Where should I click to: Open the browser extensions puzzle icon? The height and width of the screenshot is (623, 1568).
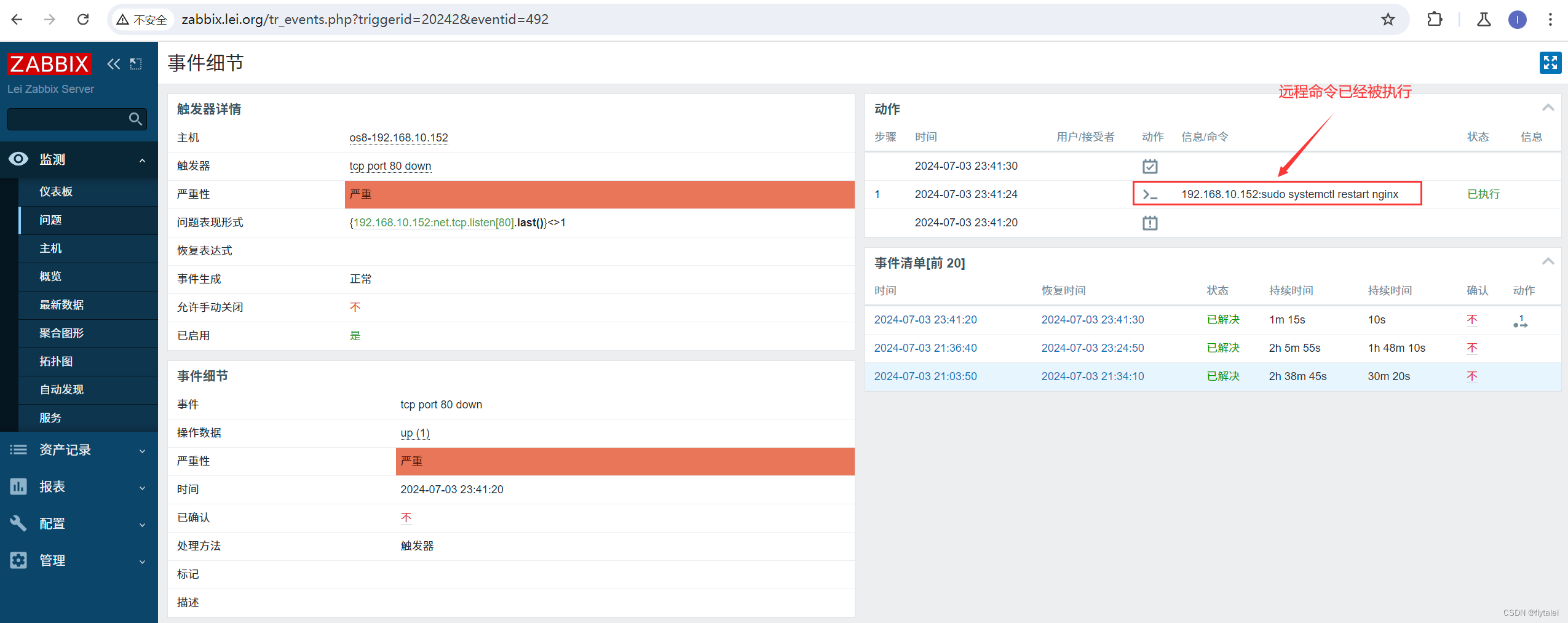tap(1435, 20)
